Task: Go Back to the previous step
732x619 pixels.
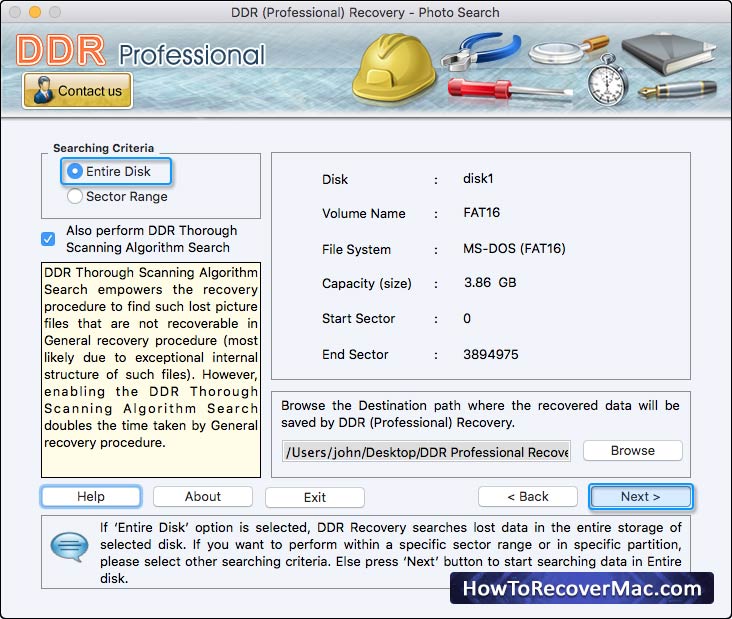Action: [x=528, y=497]
